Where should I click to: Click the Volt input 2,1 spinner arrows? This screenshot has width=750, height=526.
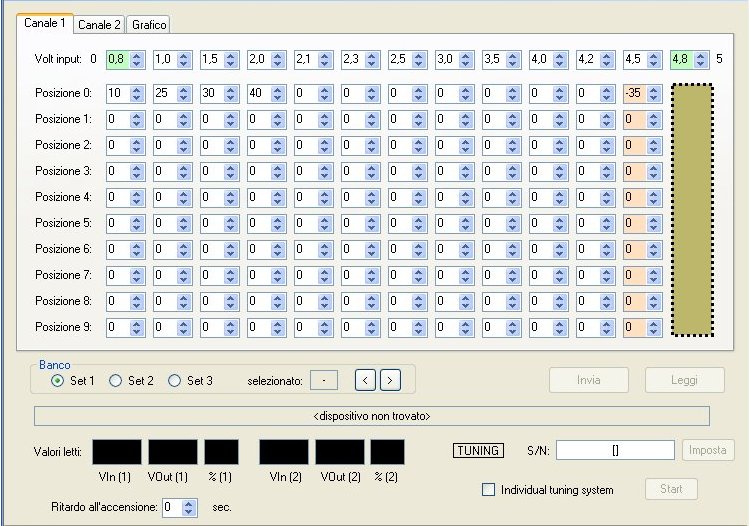[325, 59]
